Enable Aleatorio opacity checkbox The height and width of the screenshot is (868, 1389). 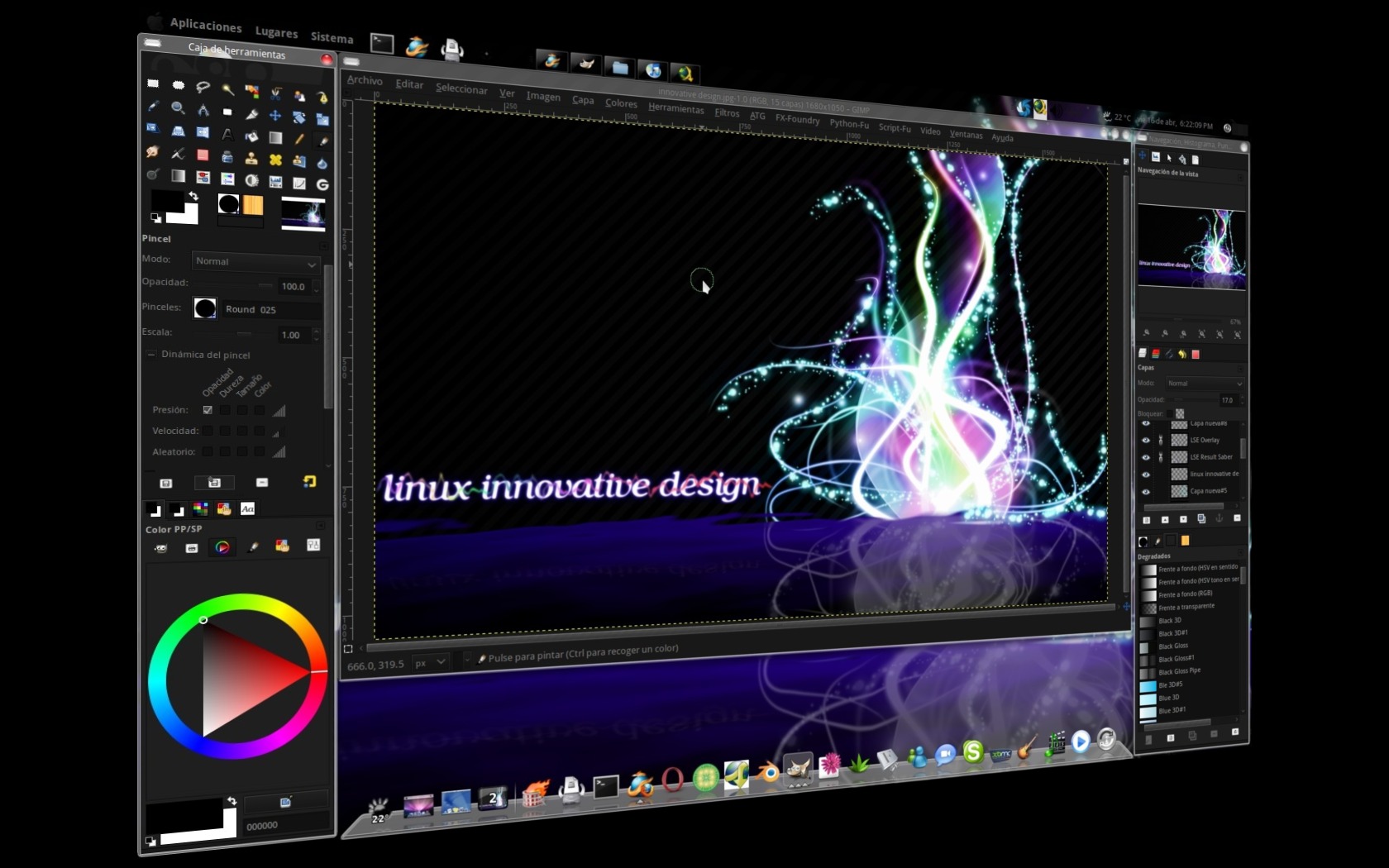pyautogui.click(x=208, y=451)
